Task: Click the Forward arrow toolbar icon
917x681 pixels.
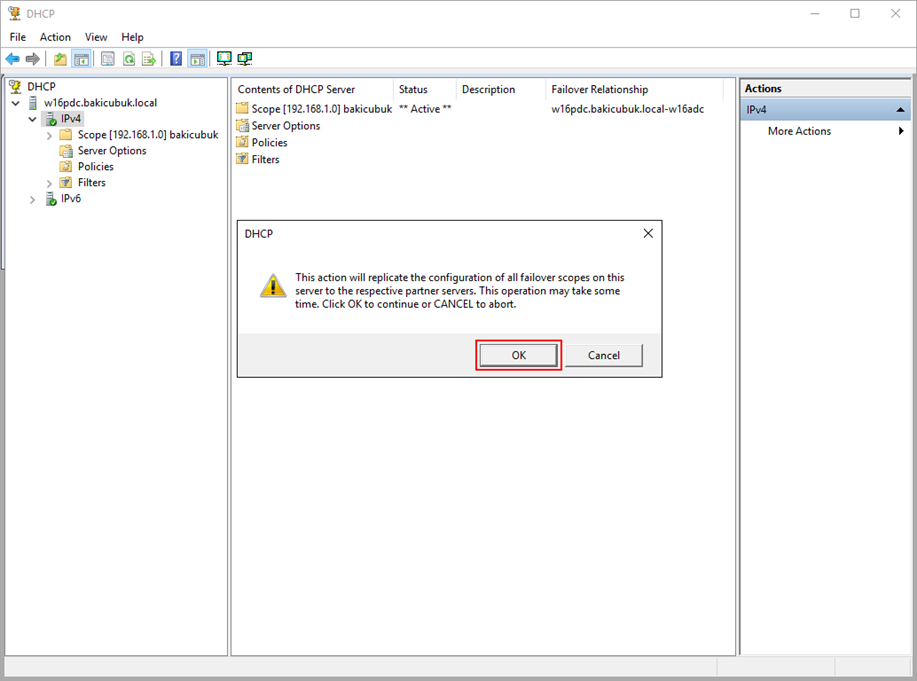Action: (x=33, y=59)
